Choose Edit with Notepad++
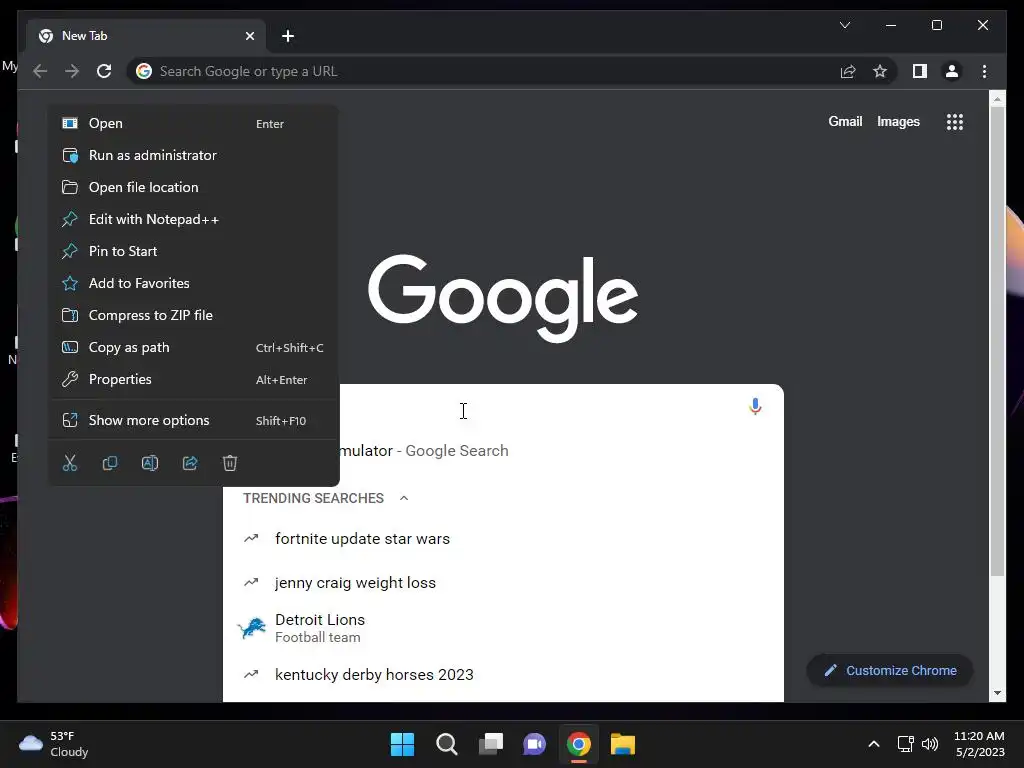 tap(193, 219)
